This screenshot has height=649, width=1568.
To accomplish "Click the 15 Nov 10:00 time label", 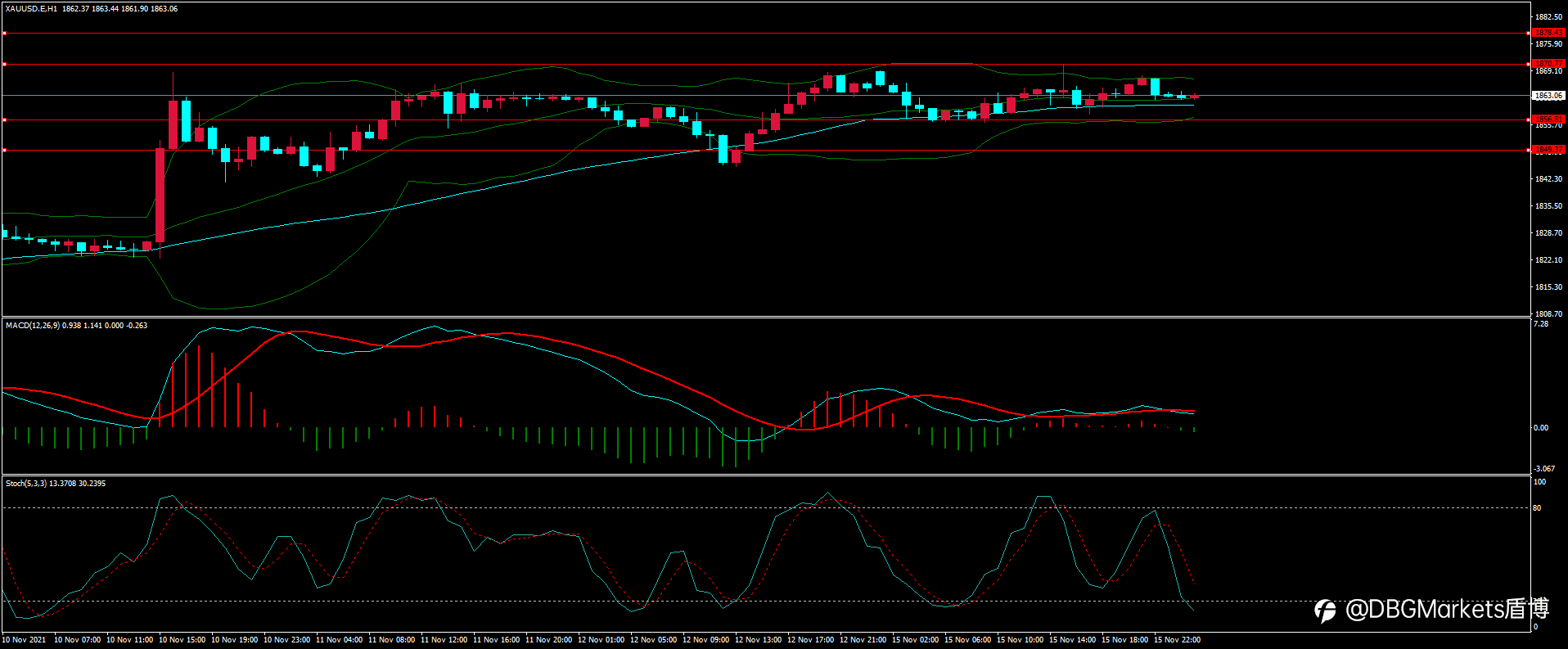I will point(1020,640).
